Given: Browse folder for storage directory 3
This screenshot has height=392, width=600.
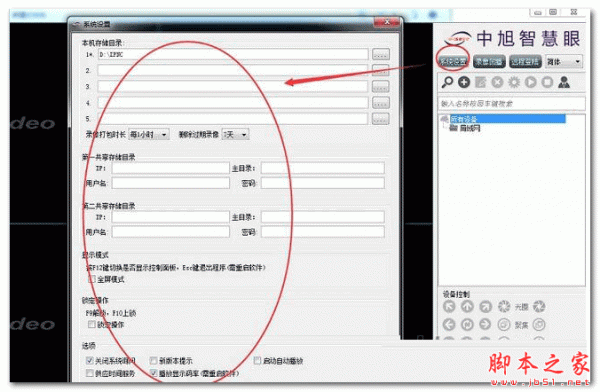Looking at the screenshot, I should point(381,87).
